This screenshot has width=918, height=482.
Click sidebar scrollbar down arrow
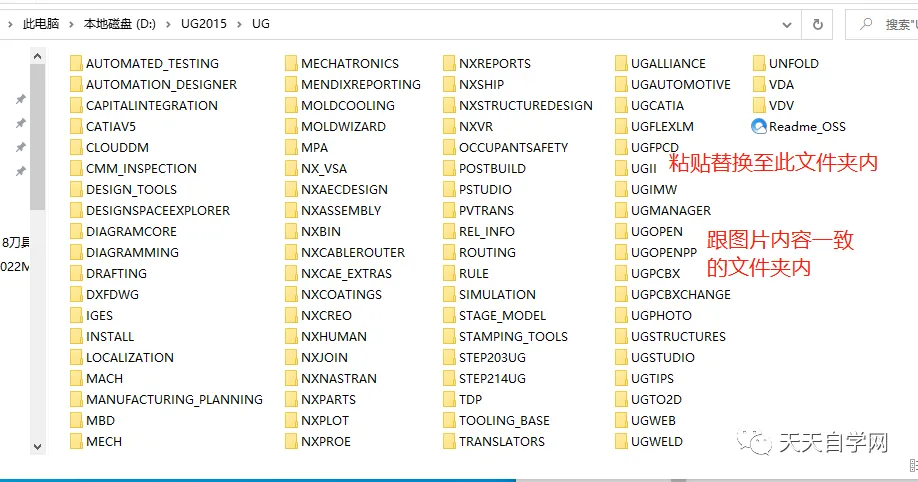tap(37, 447)
